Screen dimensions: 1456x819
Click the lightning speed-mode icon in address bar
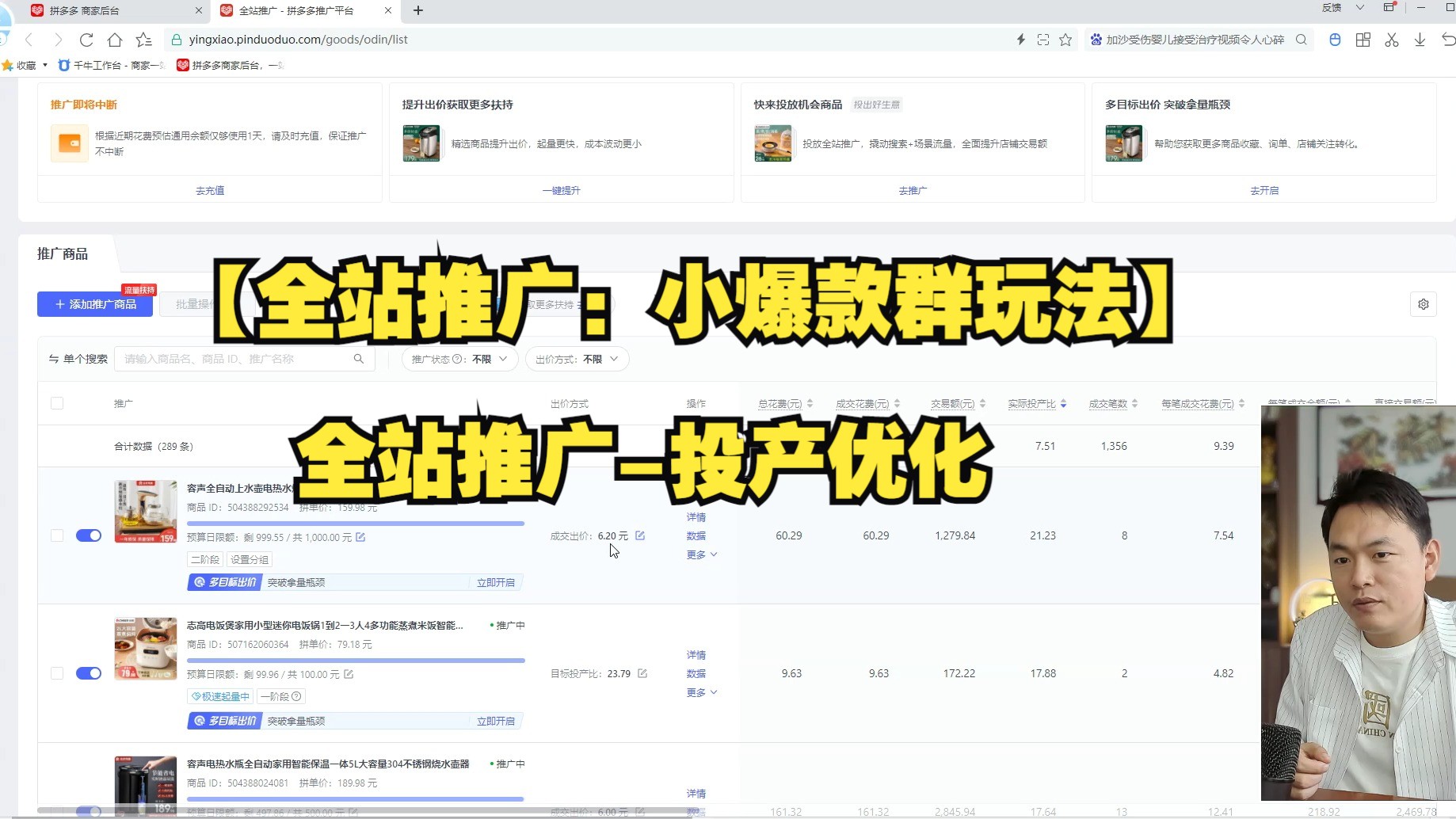tap(1021, 40)
